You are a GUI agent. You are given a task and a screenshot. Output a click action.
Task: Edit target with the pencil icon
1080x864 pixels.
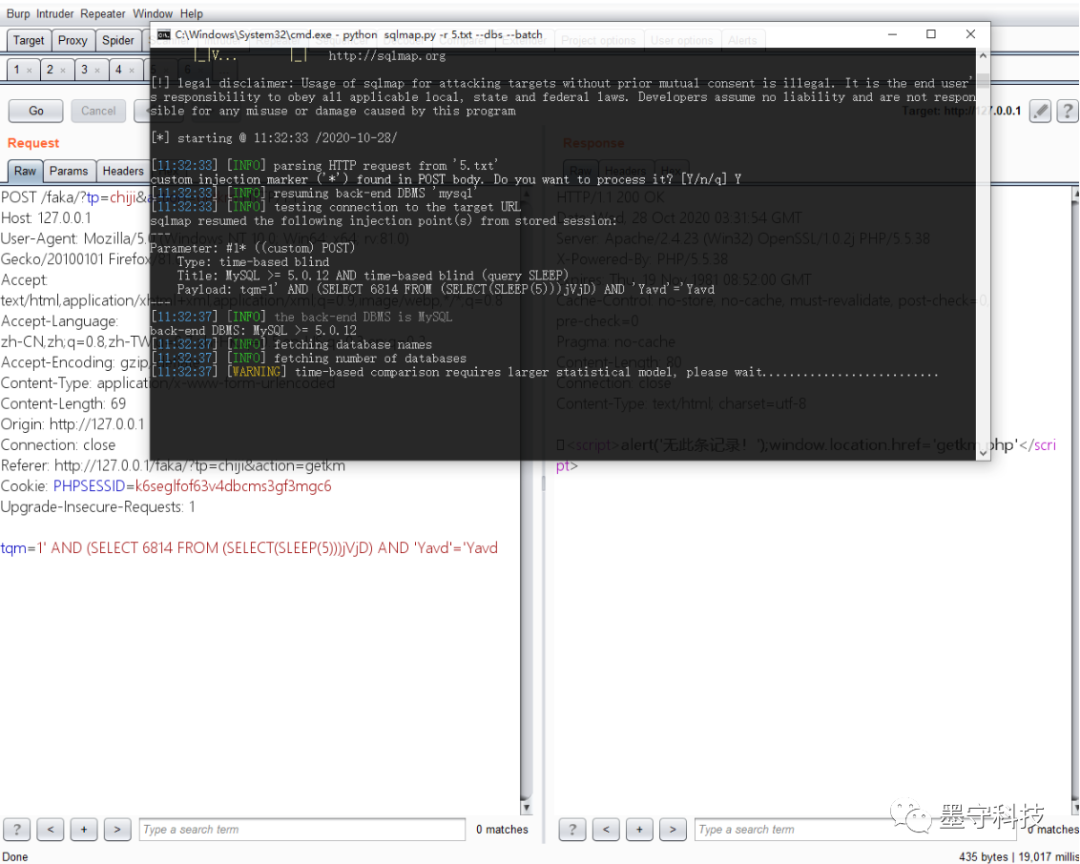click(x=1040, y=111)
